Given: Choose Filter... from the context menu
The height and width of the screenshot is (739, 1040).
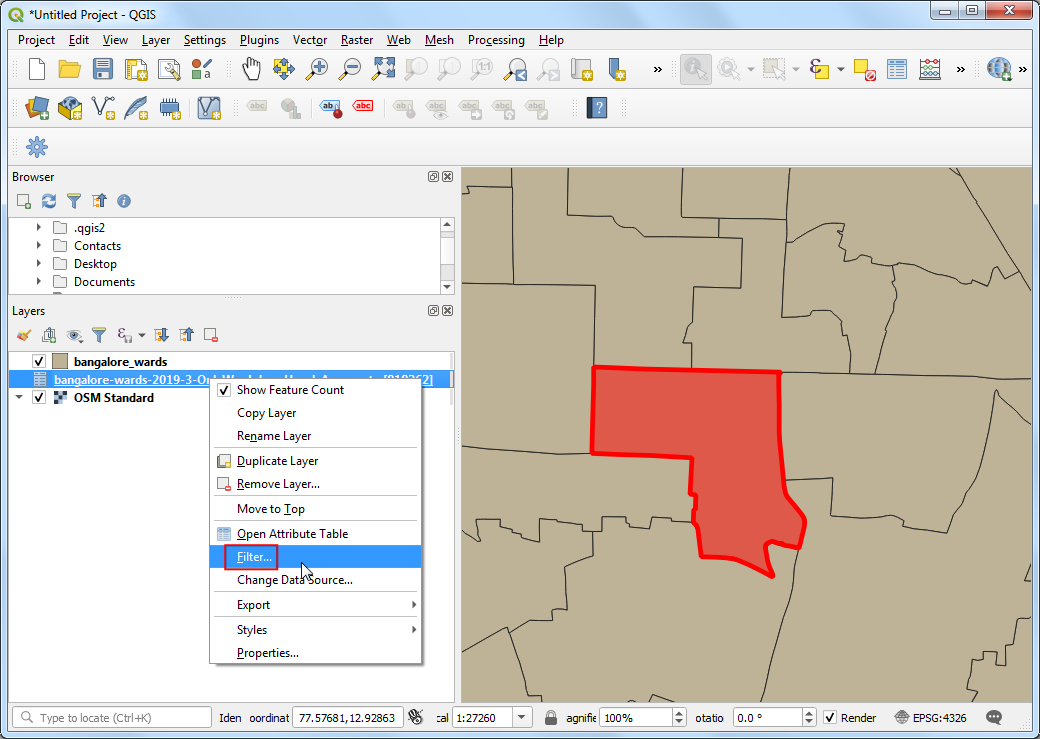Looking at the screenshot, I should [x=254, y=557].
